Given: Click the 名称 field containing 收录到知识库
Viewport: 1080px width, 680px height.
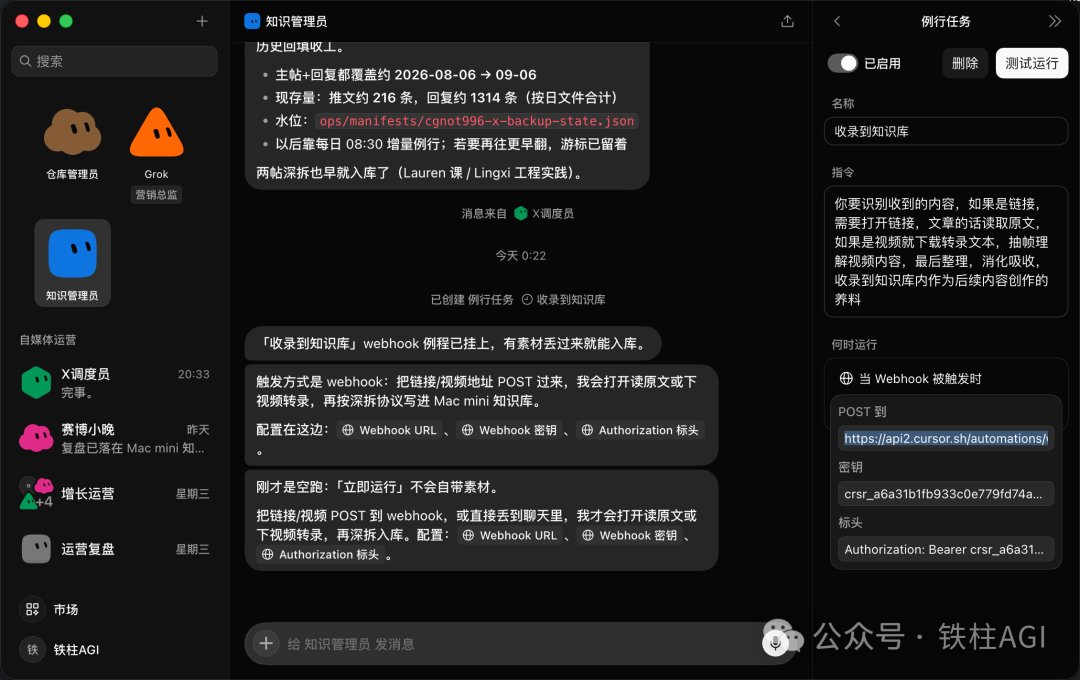Looking at the screenshot, I should 945,132.
